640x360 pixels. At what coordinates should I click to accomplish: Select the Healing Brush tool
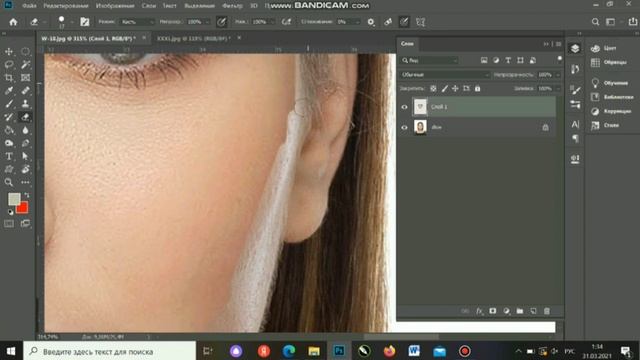pyautogui.click(x=25, y=91)
